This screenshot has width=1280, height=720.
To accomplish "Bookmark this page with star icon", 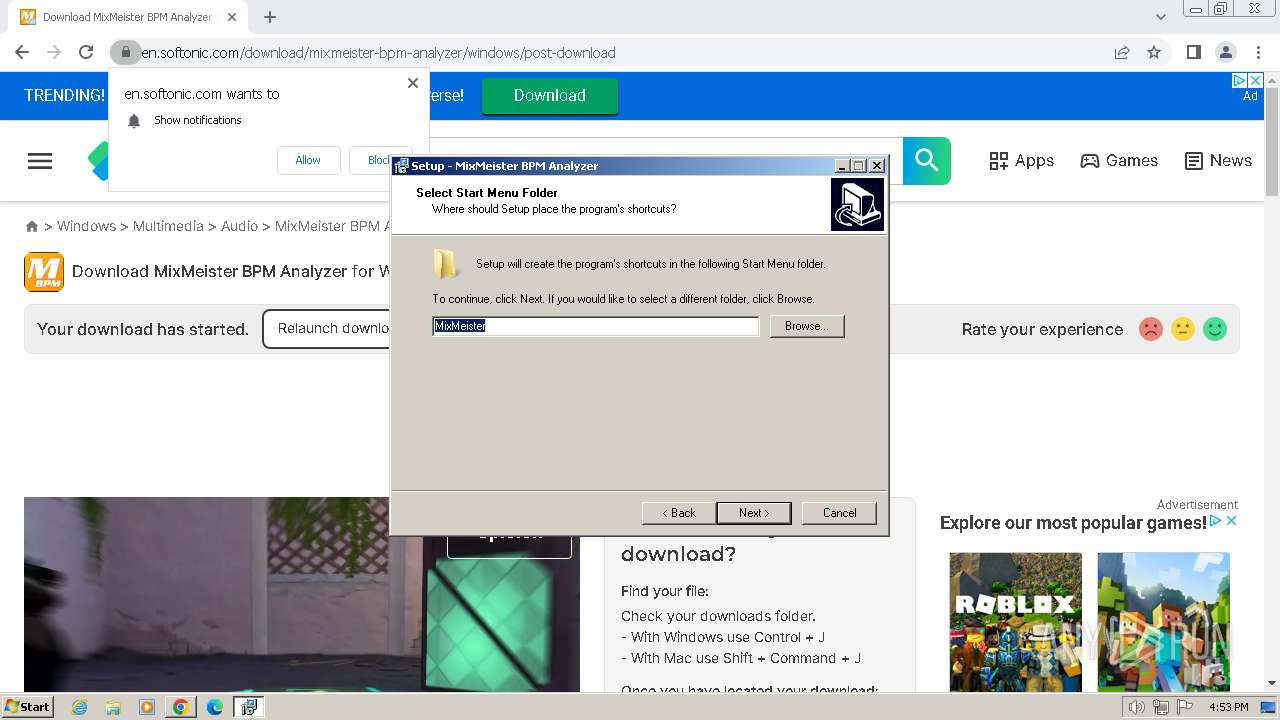I will coord(1154,52).
